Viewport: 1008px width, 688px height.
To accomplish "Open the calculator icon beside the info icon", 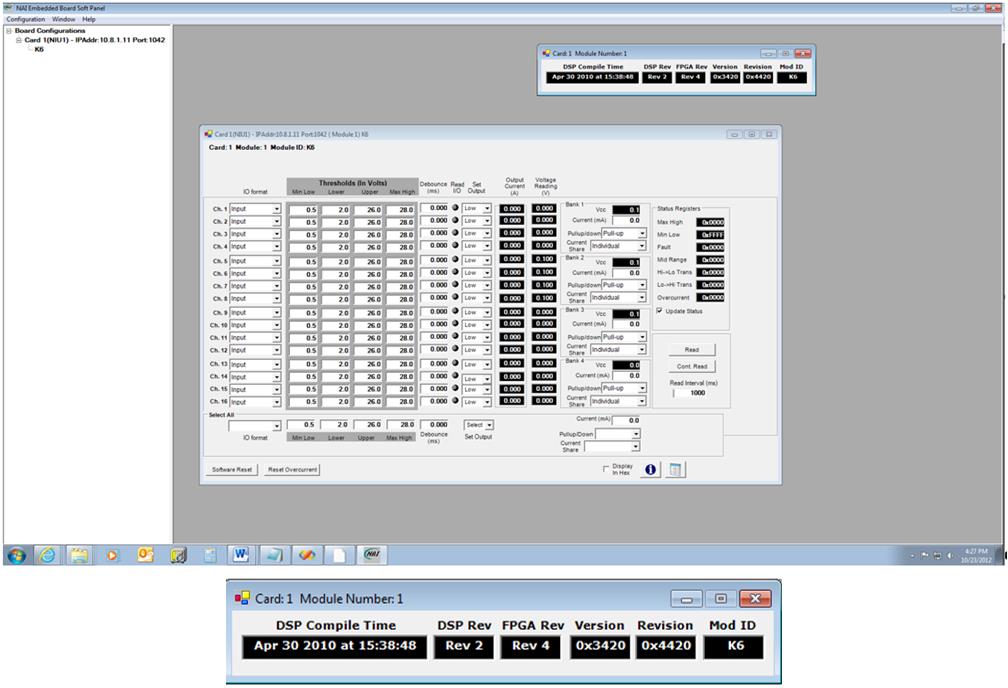I will (x=676, y=469).
